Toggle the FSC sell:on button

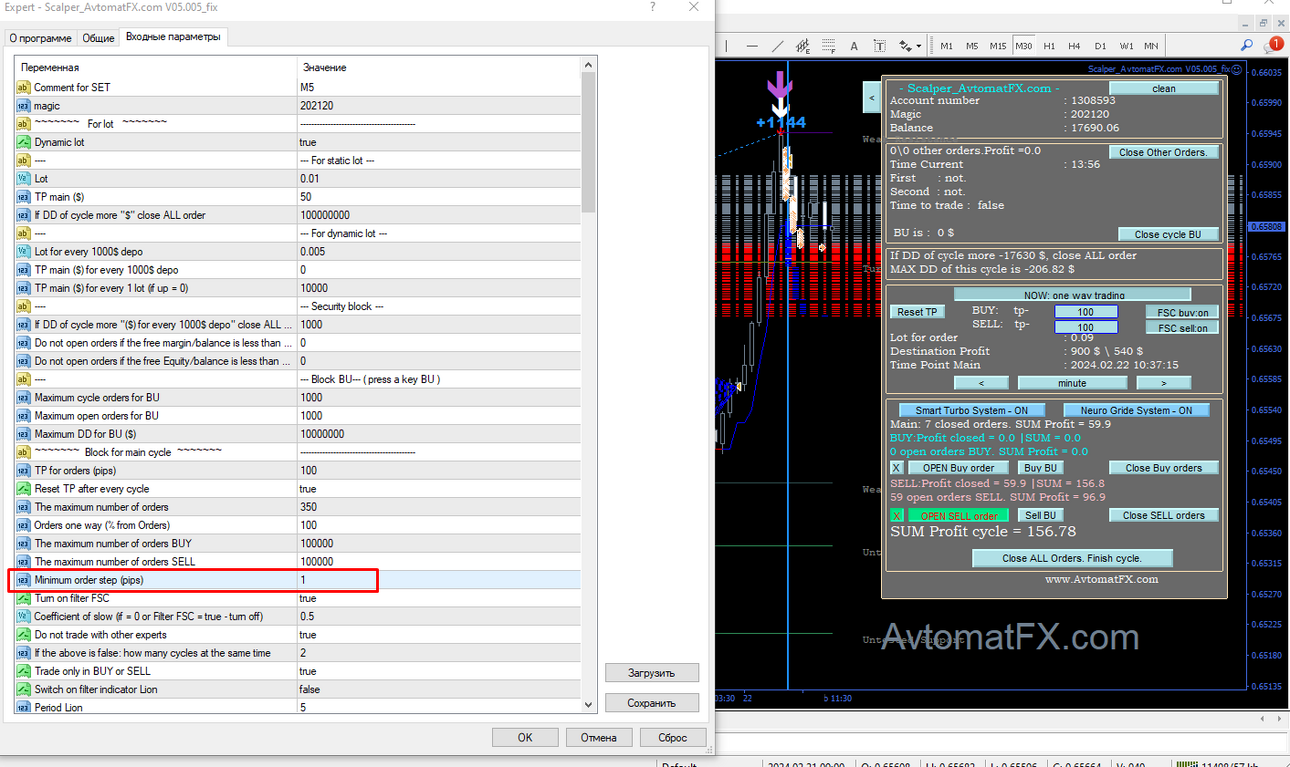point(1182,328)
